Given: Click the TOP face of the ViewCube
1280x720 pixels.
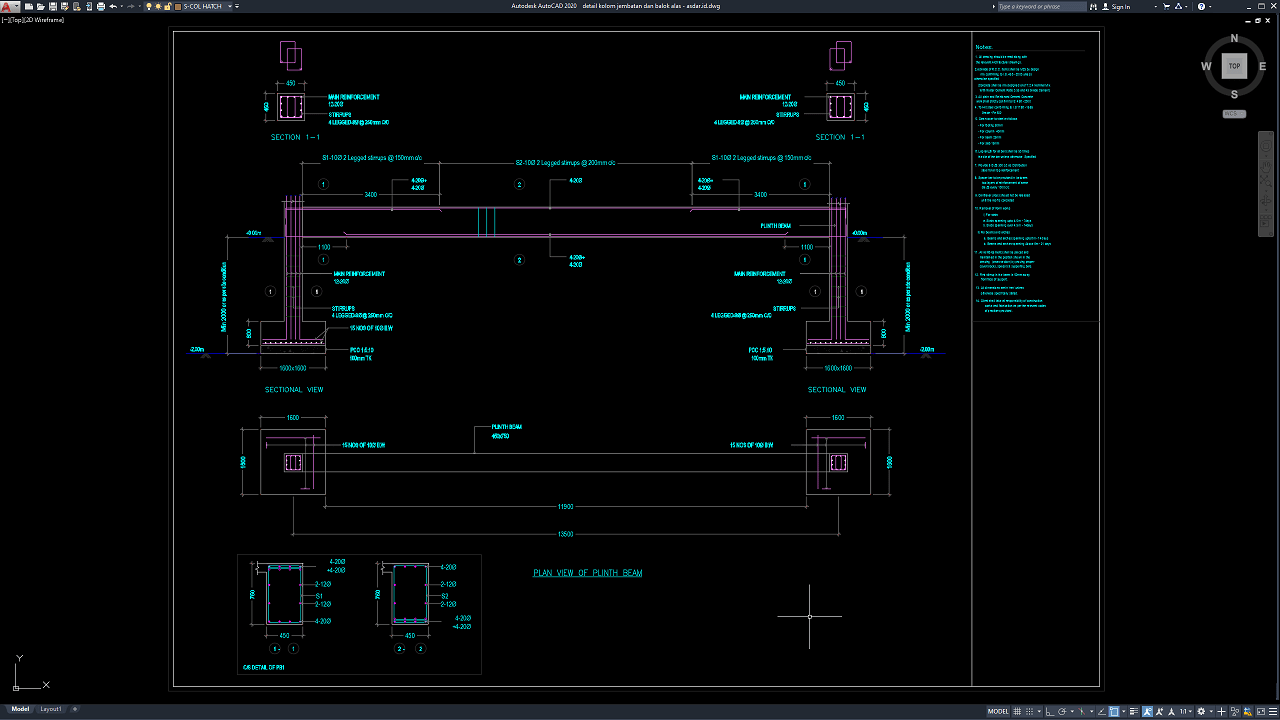Looking at the screenshot, I should pyautogui.click(x=1234, y=66).
